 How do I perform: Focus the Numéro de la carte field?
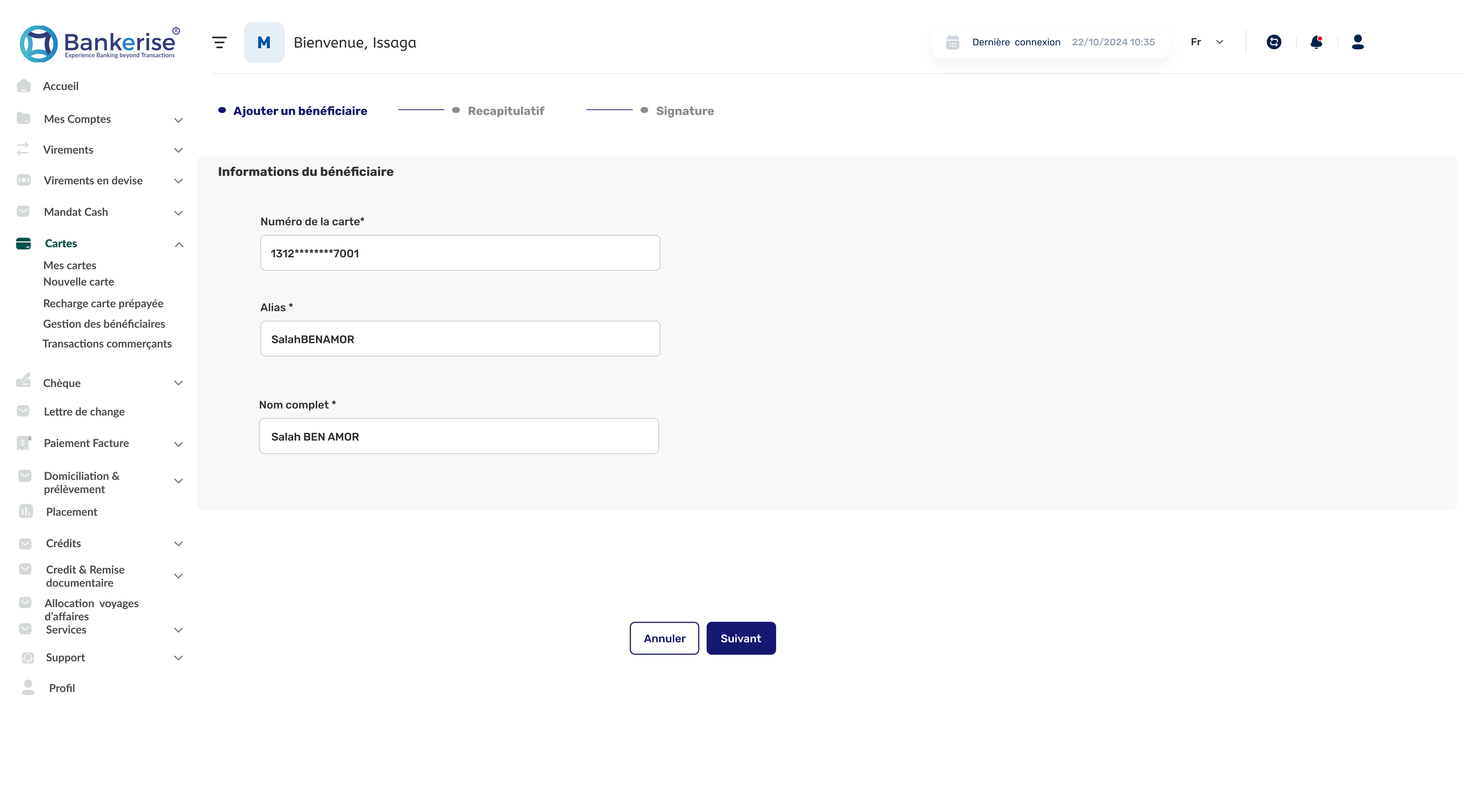tap(460, 253)
